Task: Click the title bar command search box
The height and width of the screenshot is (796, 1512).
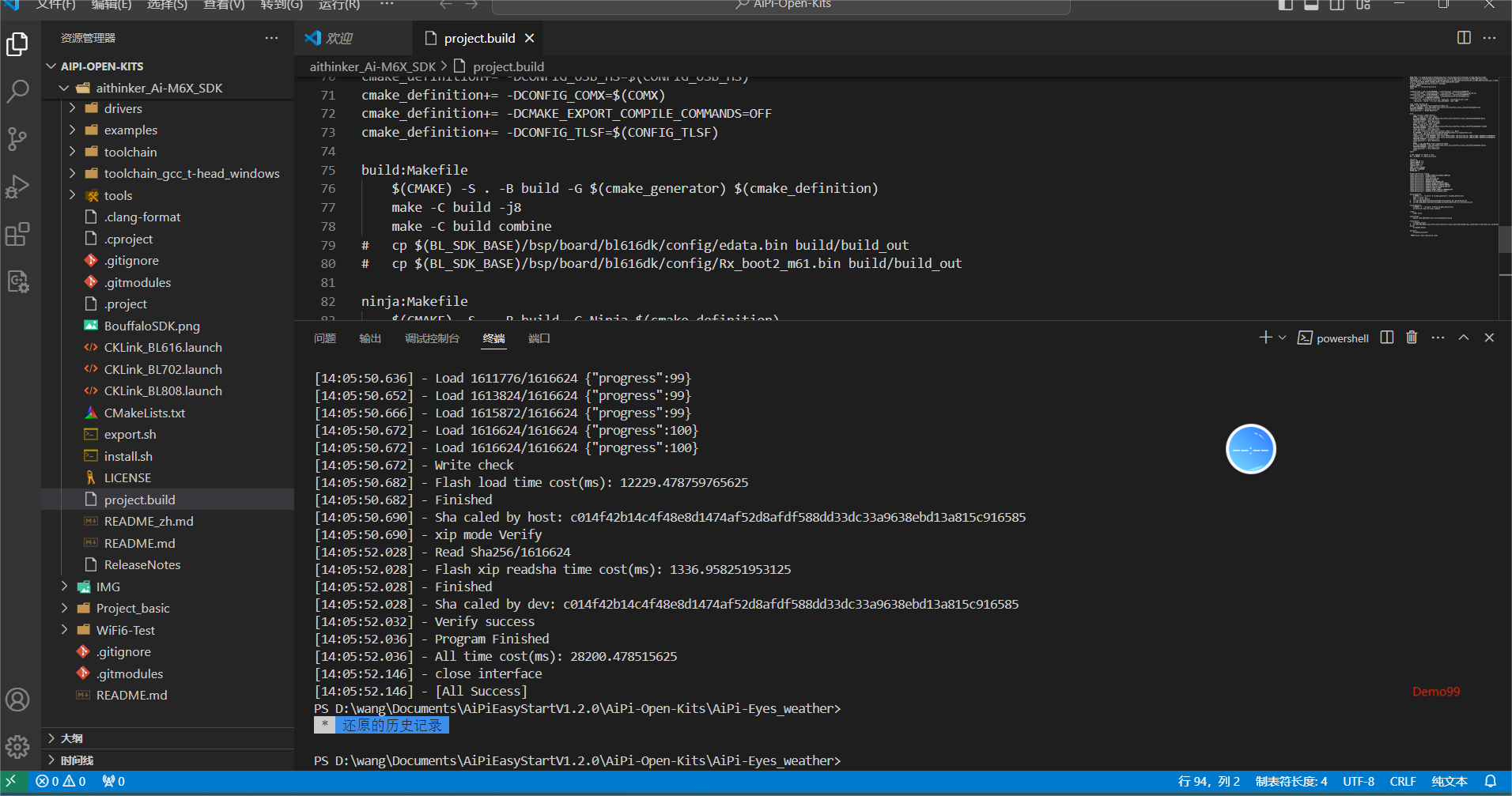Action: (x=781, y=6)
